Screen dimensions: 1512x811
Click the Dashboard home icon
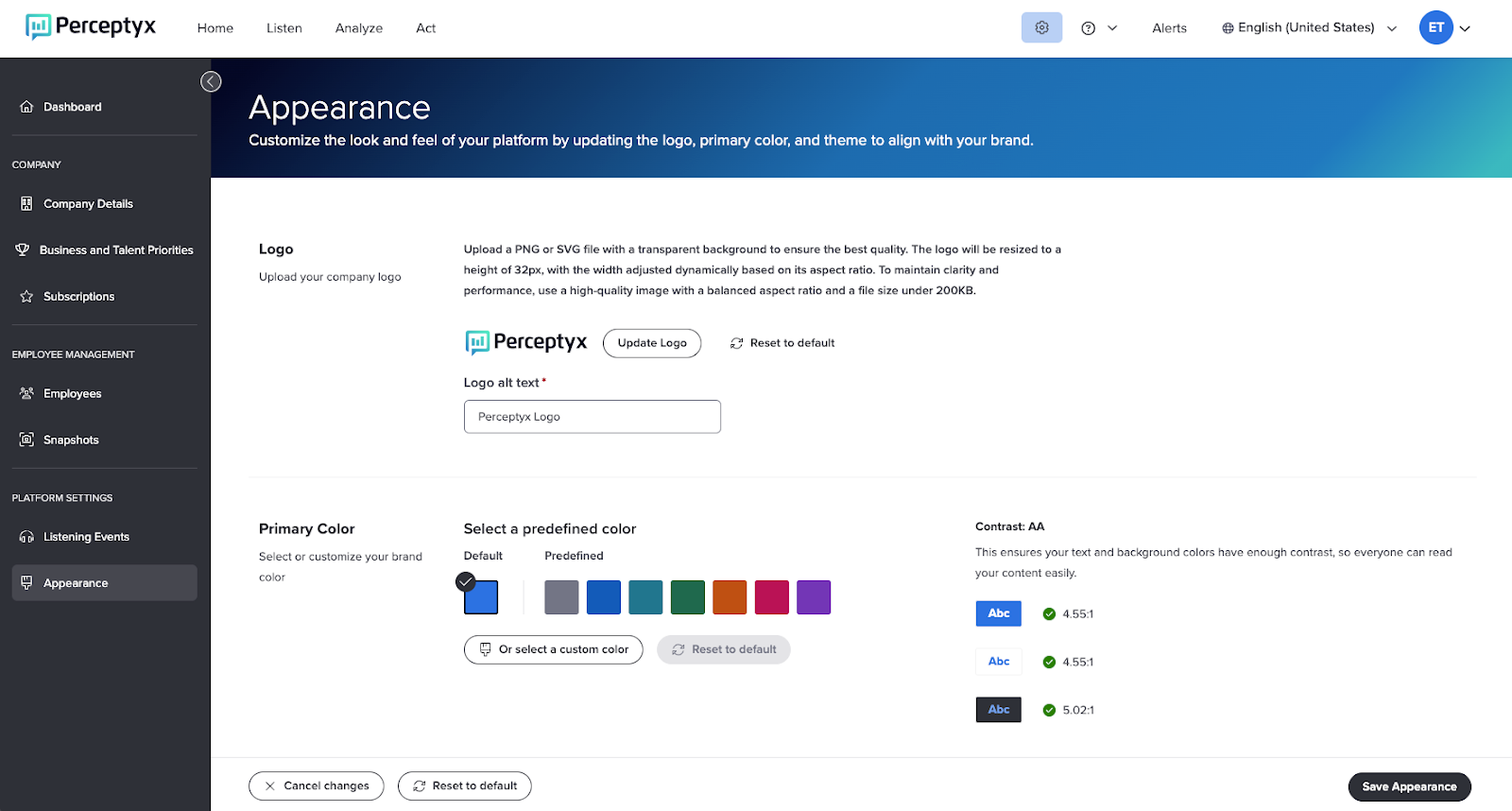click(x=26, y=107)
